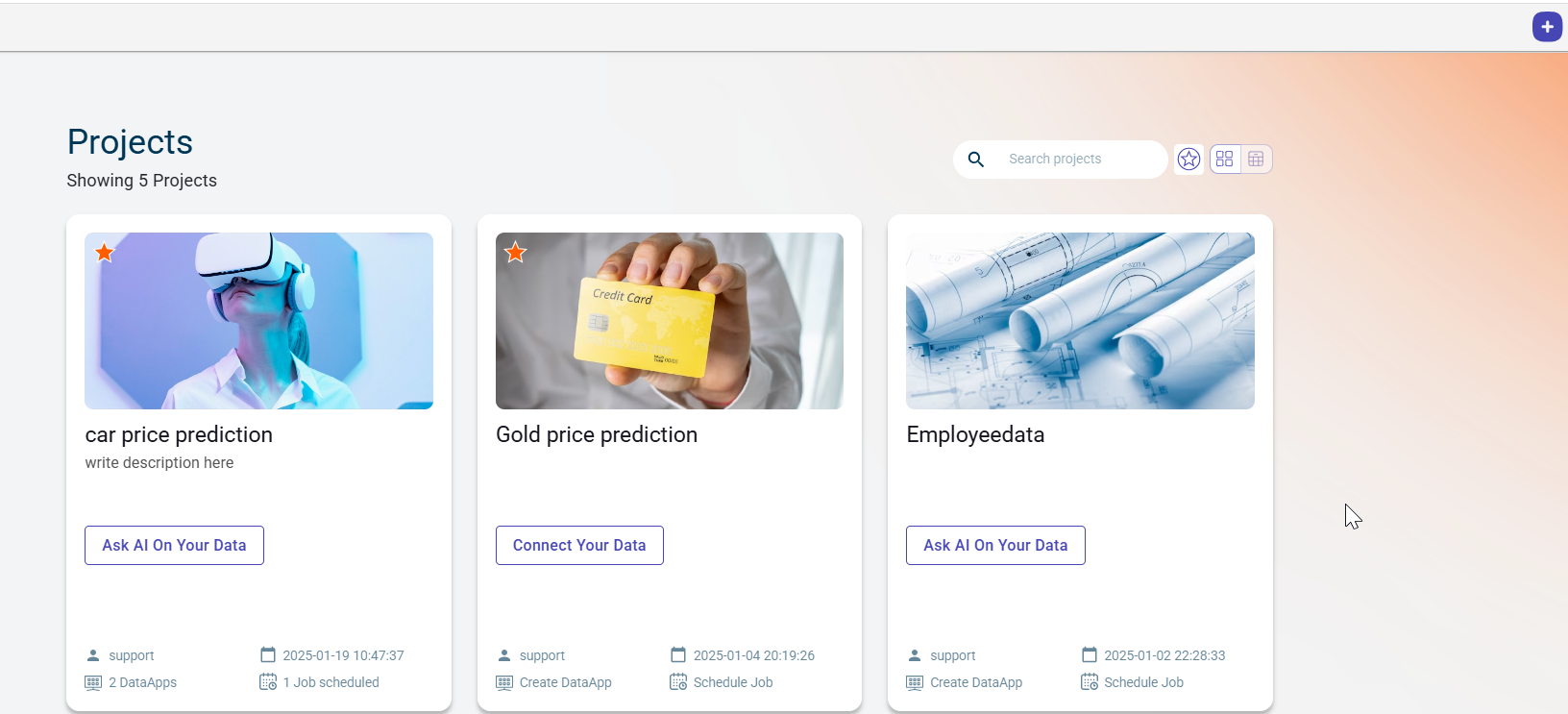Type in the Search projects field
Screen dimensions: 1568x714
pos(1076,160)
